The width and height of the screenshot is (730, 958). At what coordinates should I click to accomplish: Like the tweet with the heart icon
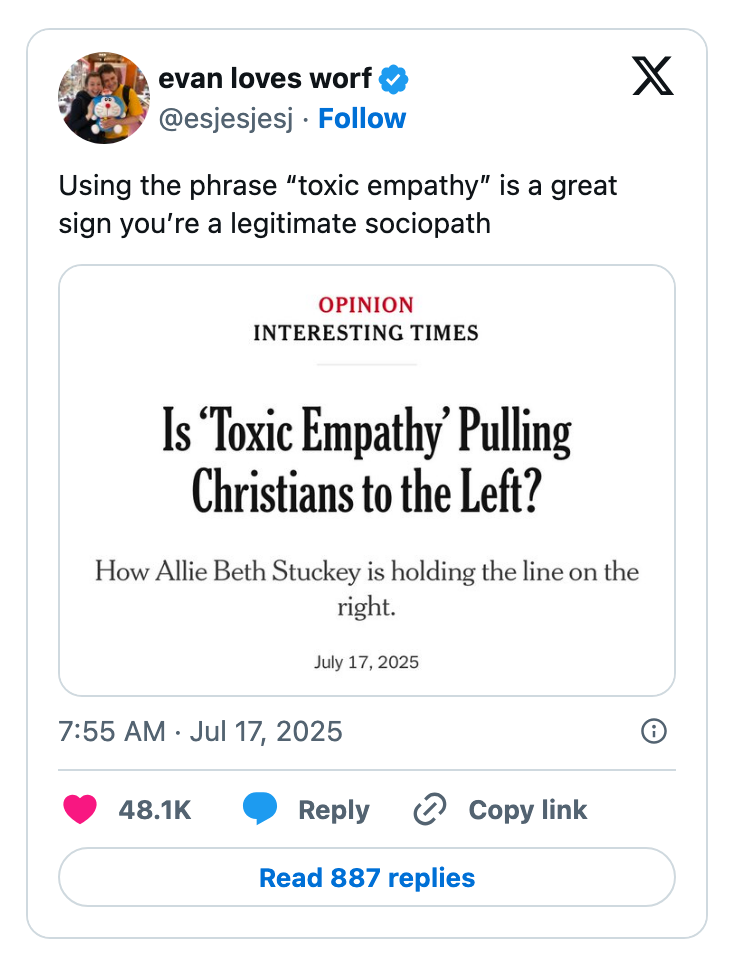tap(80, 810)
